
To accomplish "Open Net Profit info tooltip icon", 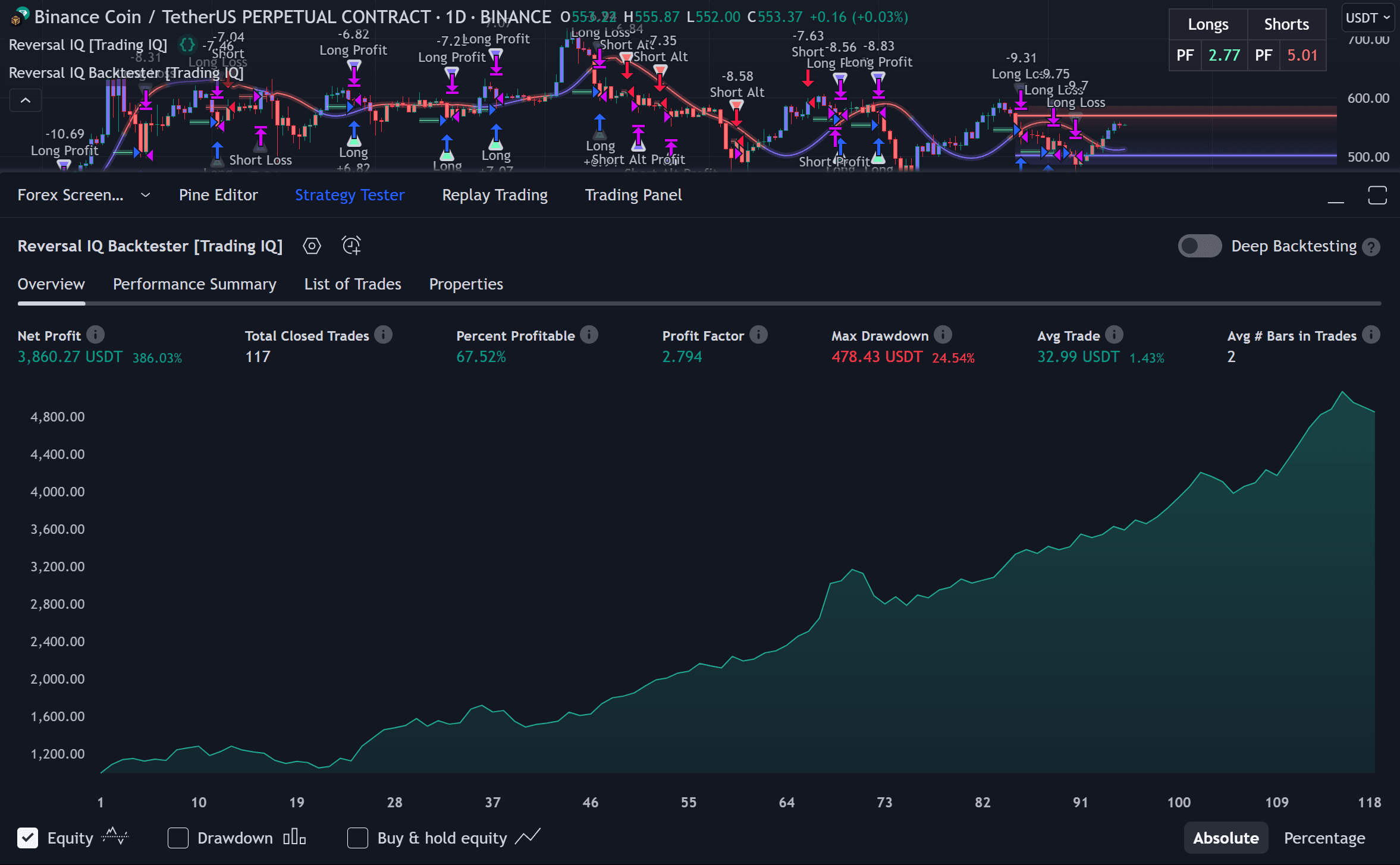I will [x=95, y=335].
